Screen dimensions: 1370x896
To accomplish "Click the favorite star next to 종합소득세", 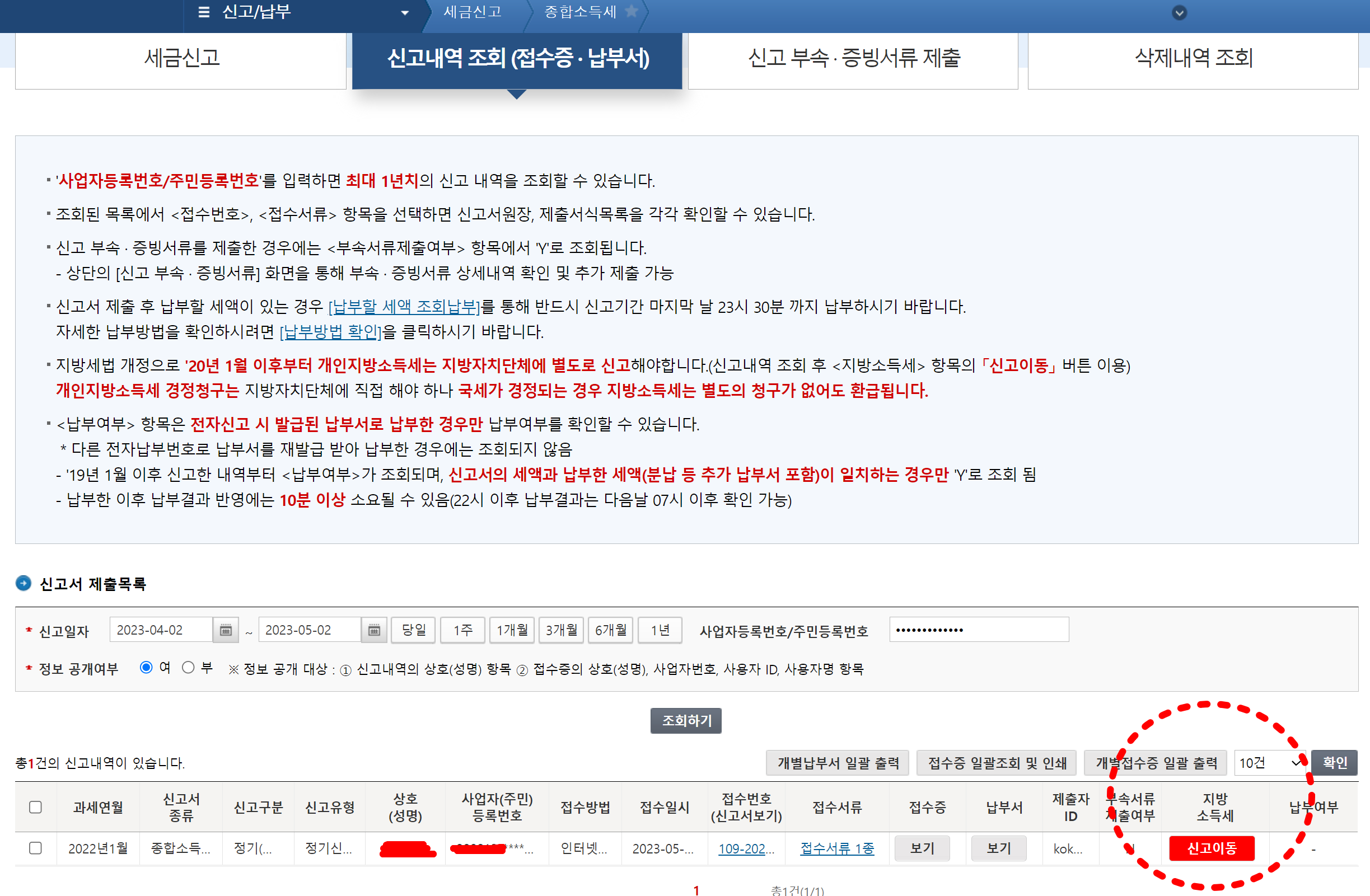I will [x=632, y=12].
